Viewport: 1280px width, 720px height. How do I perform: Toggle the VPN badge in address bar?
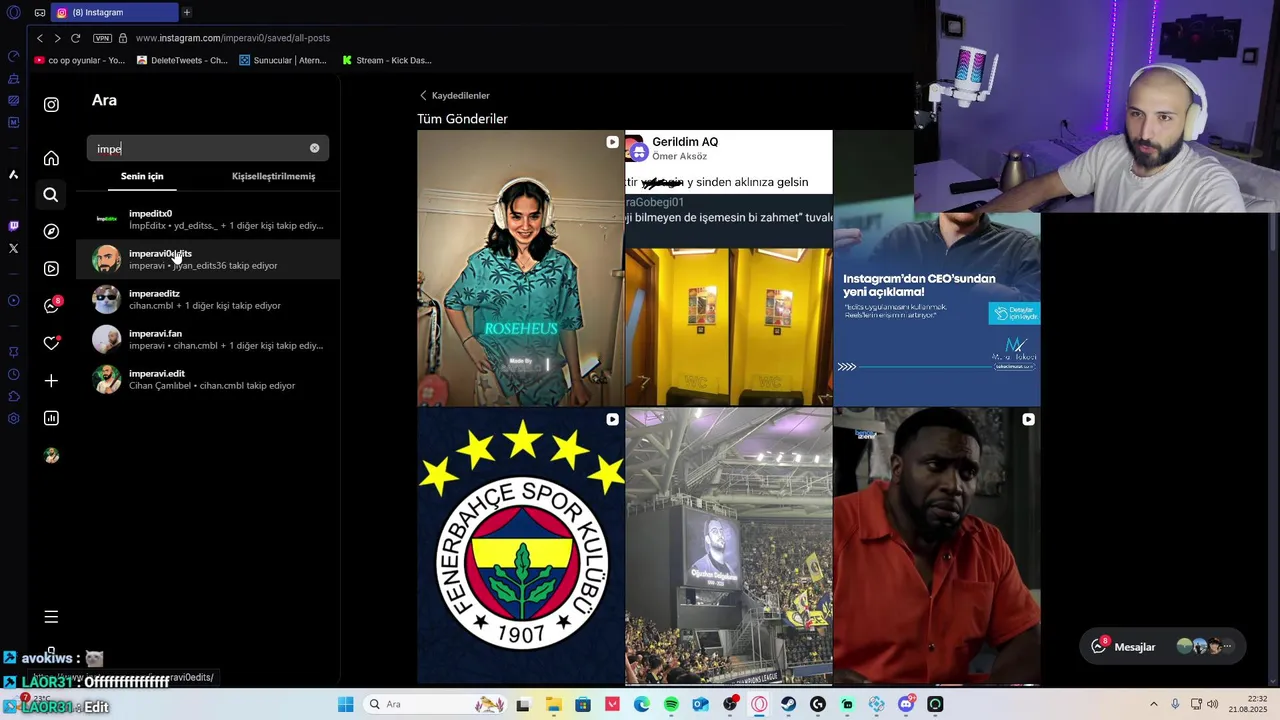(102, 38)
